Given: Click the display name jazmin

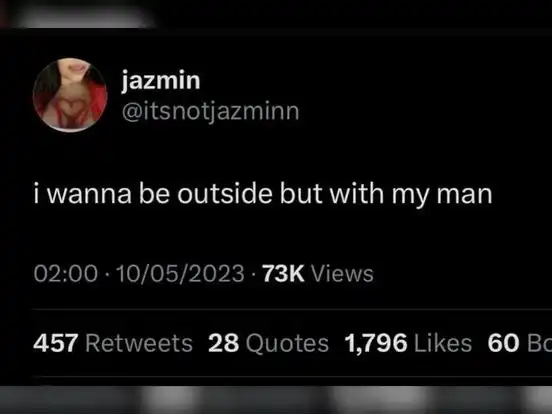Looking at the screenshot, I should (x=161, y=81).
